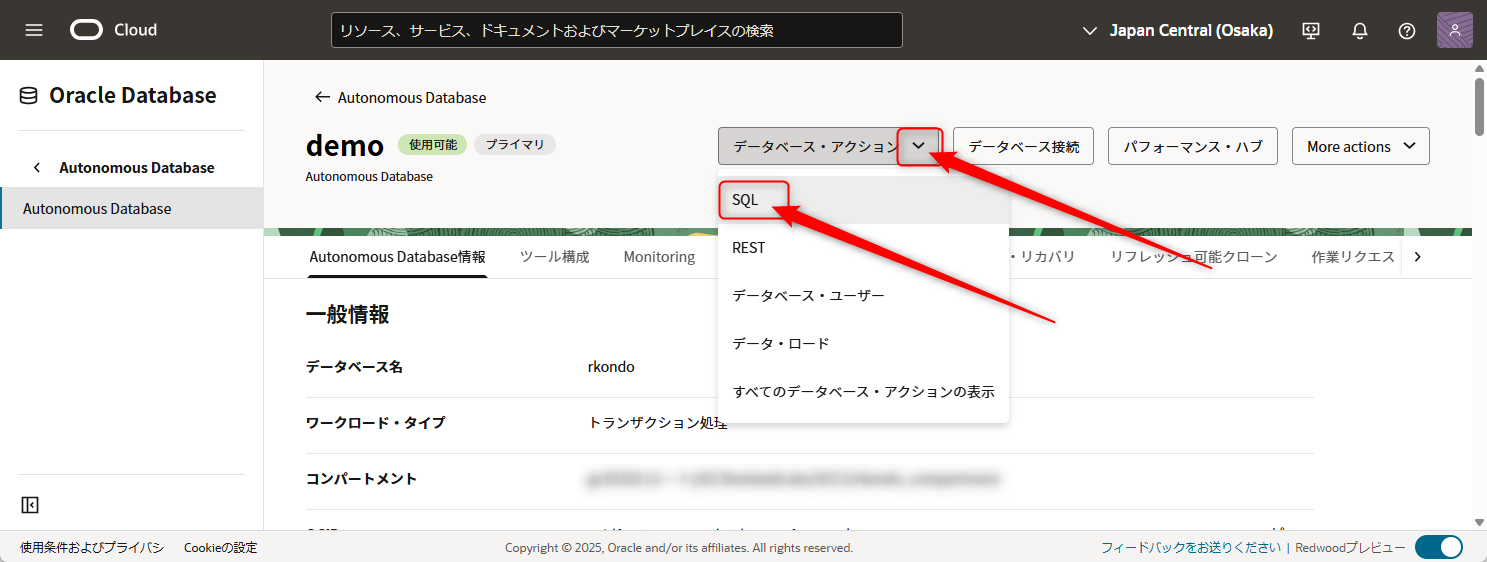The height and width of the screenshot is (562, 1487).
Task: Switch to リフレッシュ可能クローン tab
Action: (x=1194, y=257)
